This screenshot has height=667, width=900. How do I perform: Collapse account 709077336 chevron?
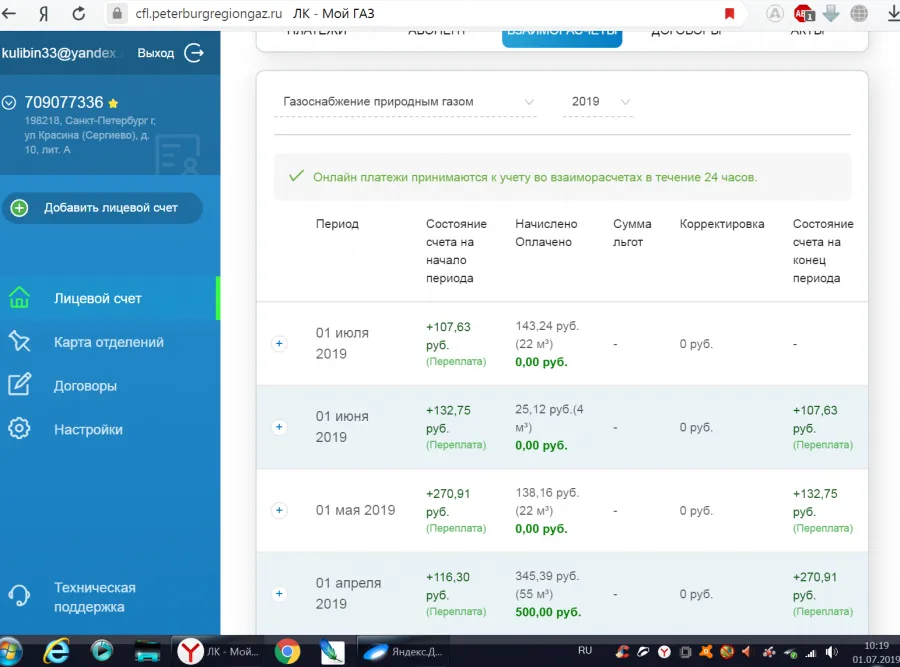point(9,103)
